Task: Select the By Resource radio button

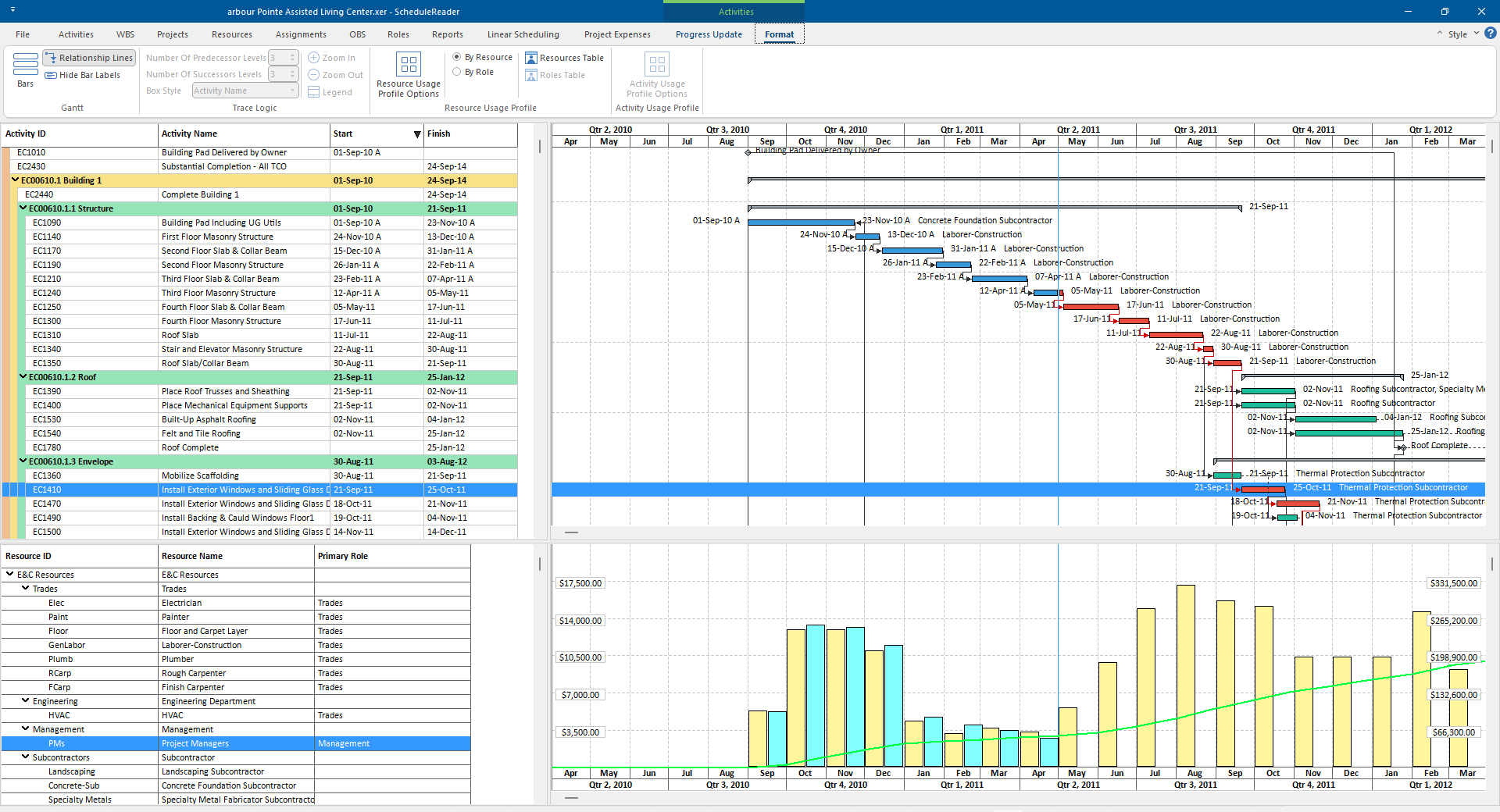Action: (457, 57)
